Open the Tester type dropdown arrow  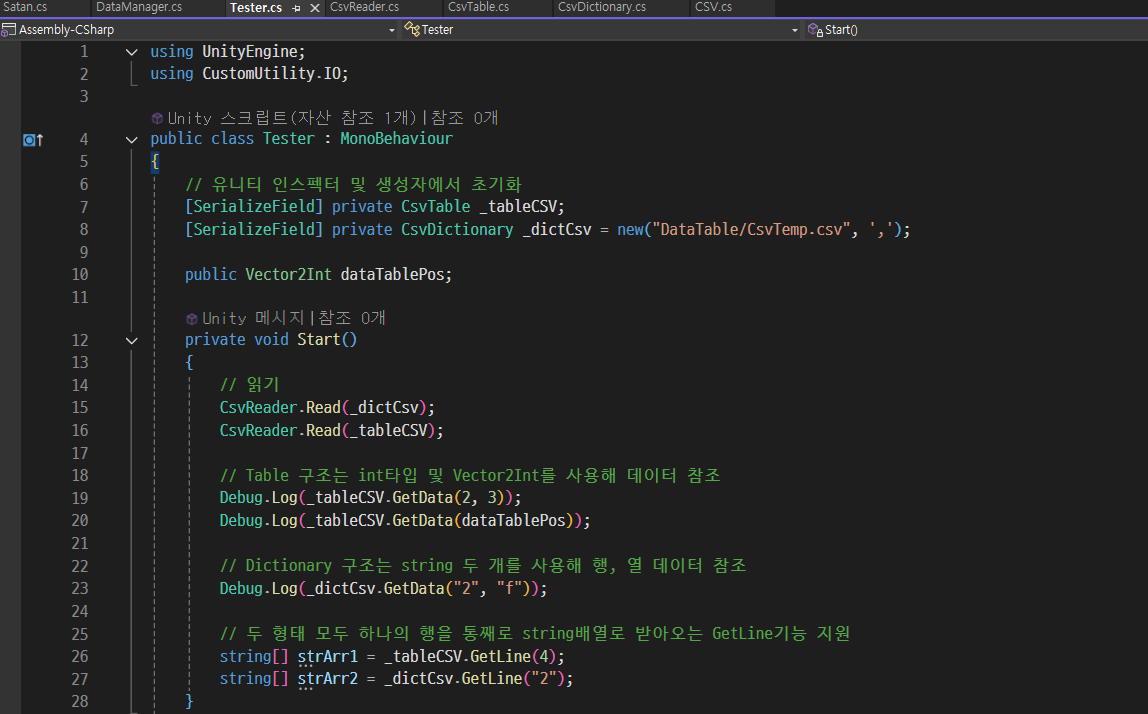(x=795, y=30)
